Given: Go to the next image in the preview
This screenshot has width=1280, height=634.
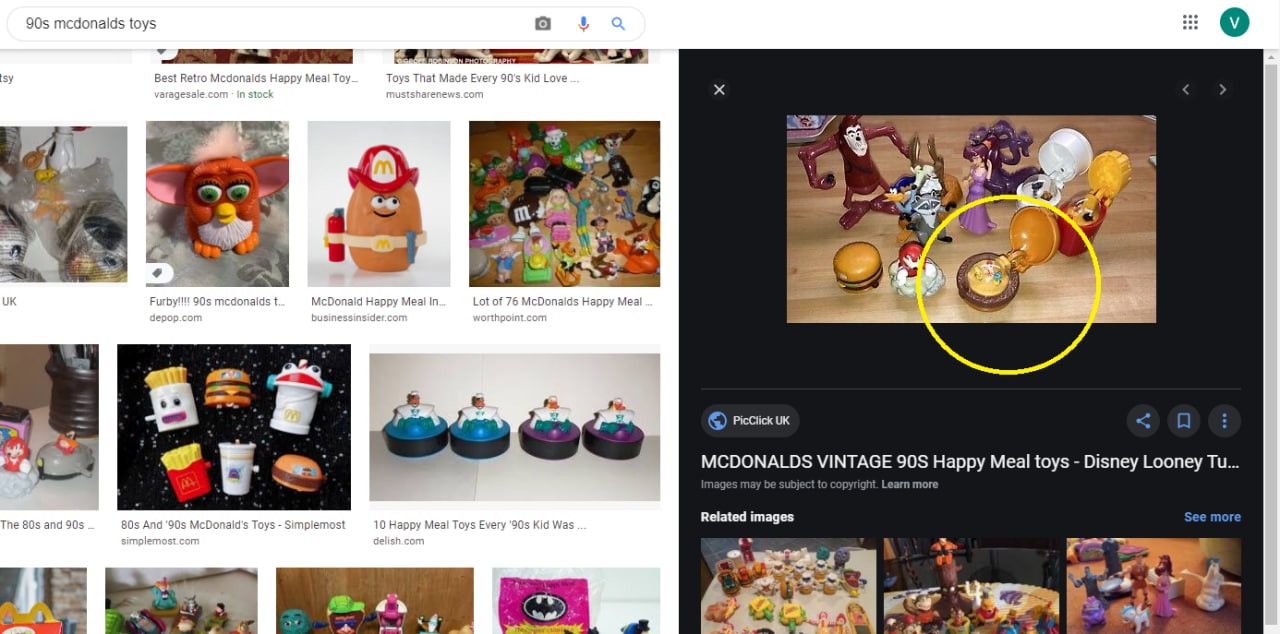Looking at the screenshot, I should [1222, 90].
